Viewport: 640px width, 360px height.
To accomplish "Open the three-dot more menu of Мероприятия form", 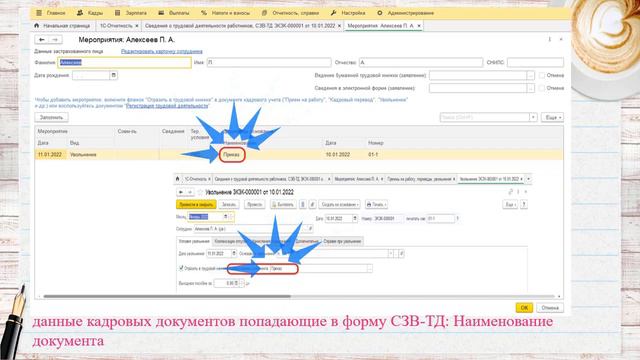I will pos(549,40).
